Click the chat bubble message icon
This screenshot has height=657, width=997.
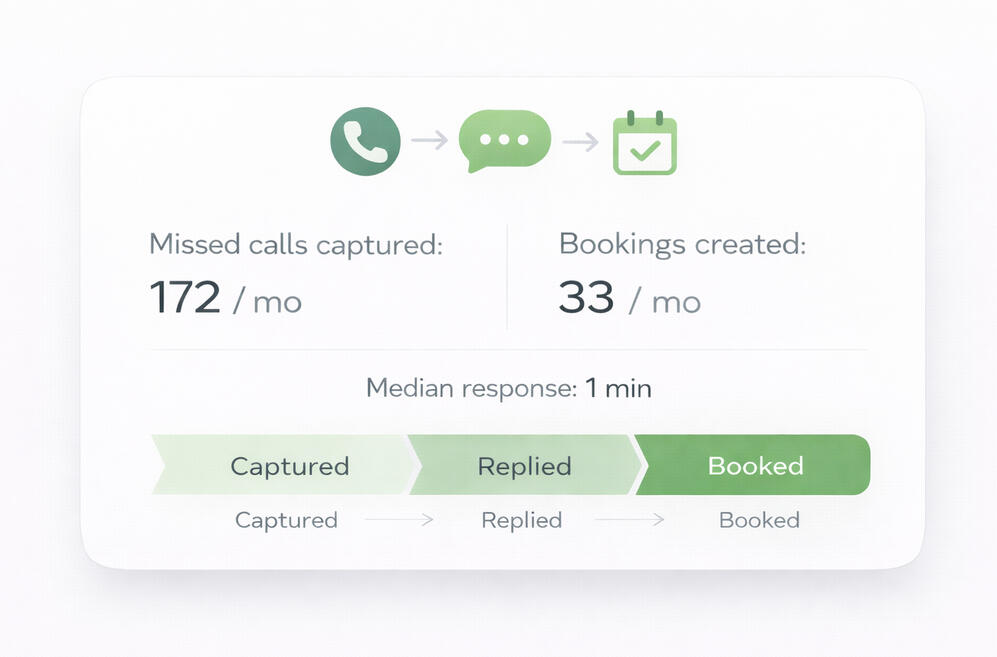[504, 141]
